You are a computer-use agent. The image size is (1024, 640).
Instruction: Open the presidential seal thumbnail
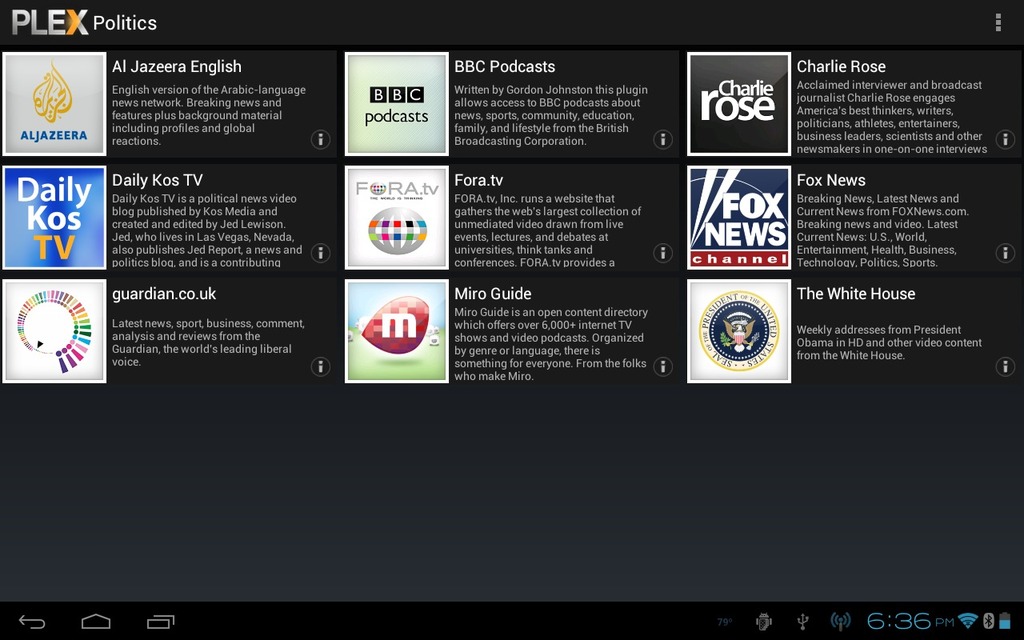[x=739, y=331]
